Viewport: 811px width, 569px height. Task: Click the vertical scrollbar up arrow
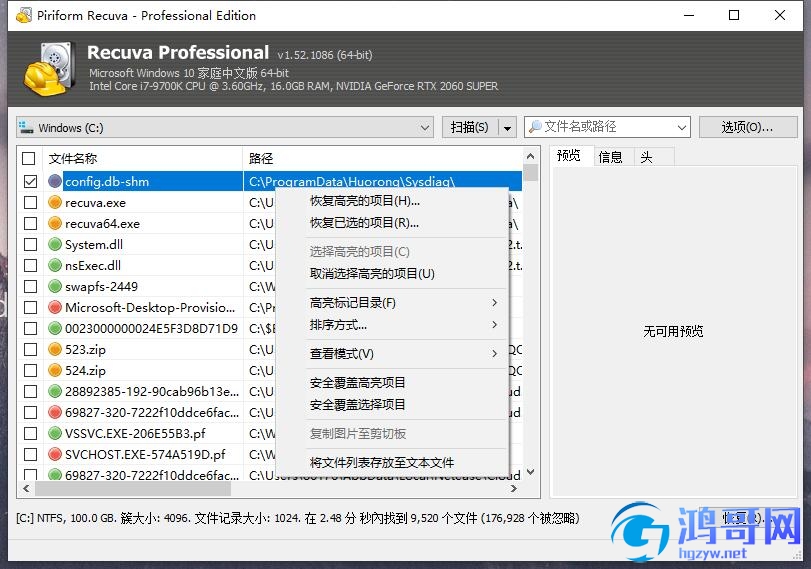click(530, 156)
